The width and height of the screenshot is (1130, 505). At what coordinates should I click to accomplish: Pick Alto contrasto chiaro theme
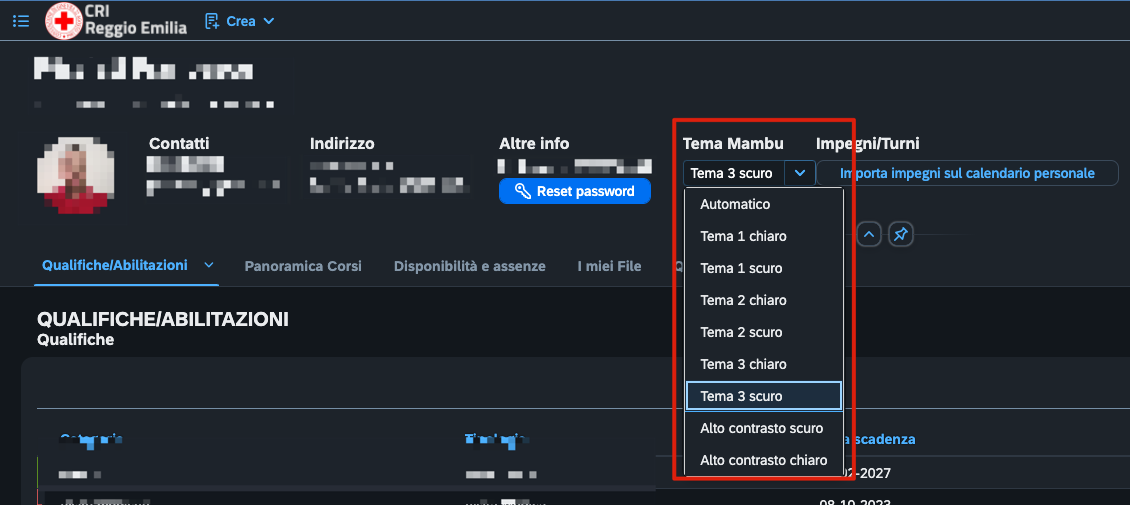tap(764, 460)
